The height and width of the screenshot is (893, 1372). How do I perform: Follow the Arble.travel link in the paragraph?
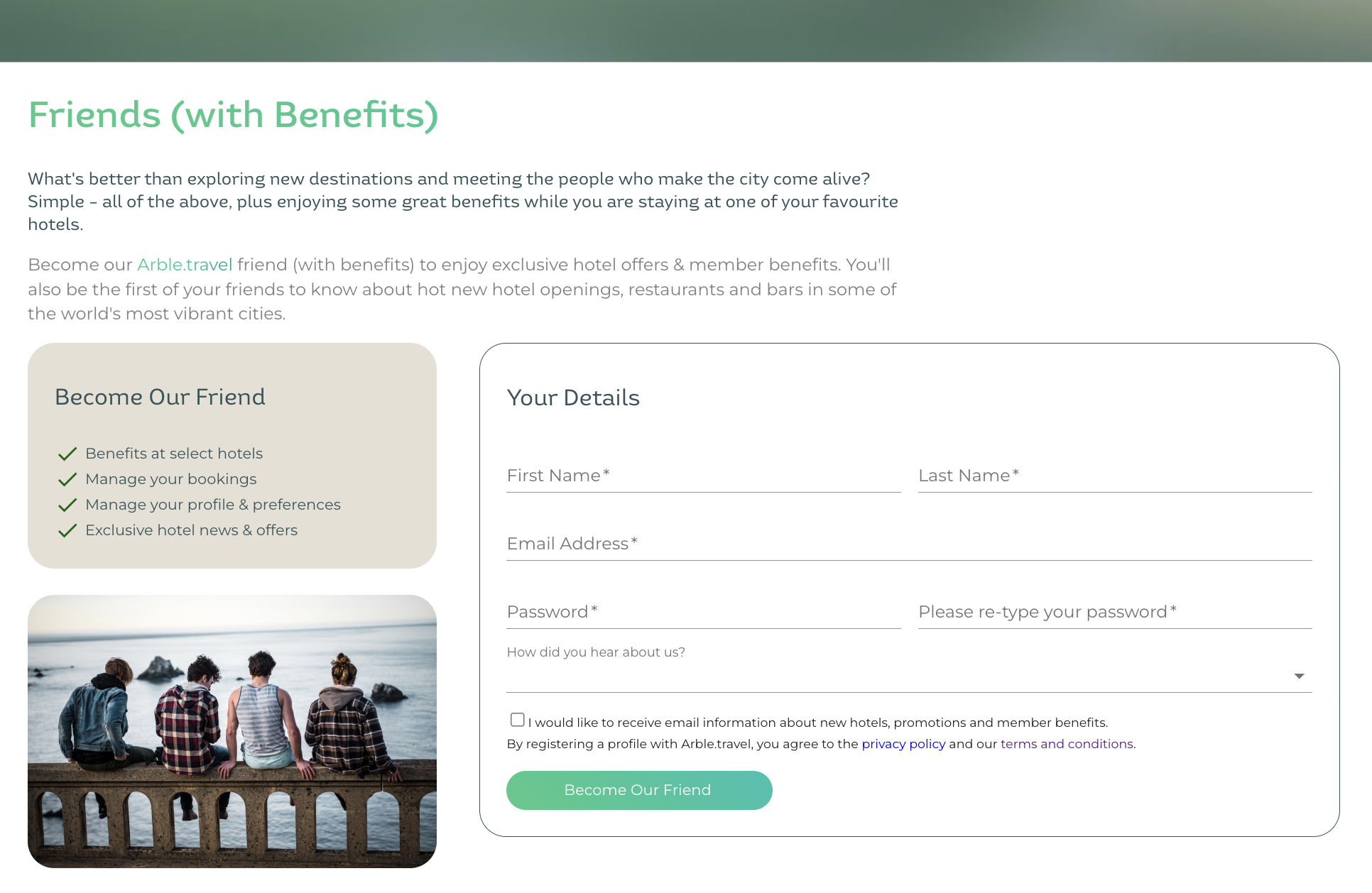coord(185,265)
